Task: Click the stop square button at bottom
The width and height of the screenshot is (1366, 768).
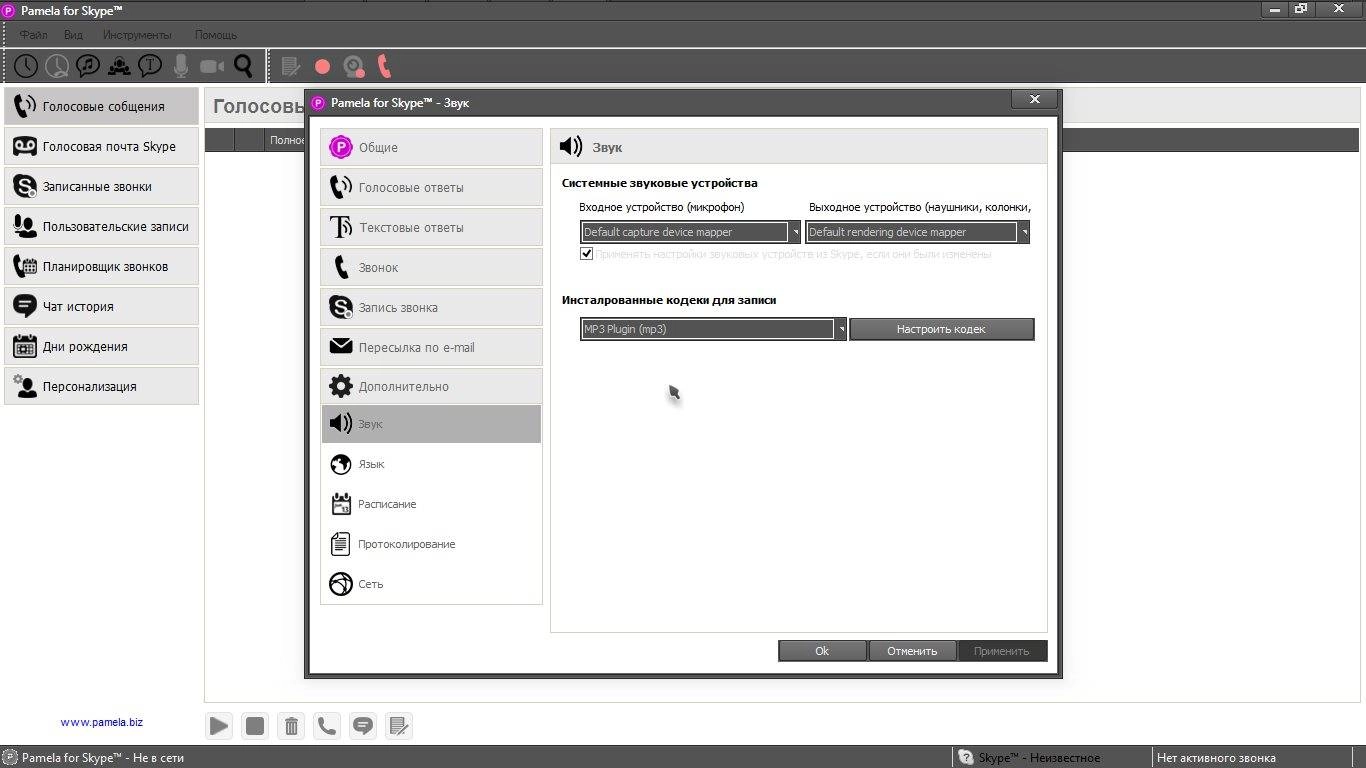Action: point(255,726)
